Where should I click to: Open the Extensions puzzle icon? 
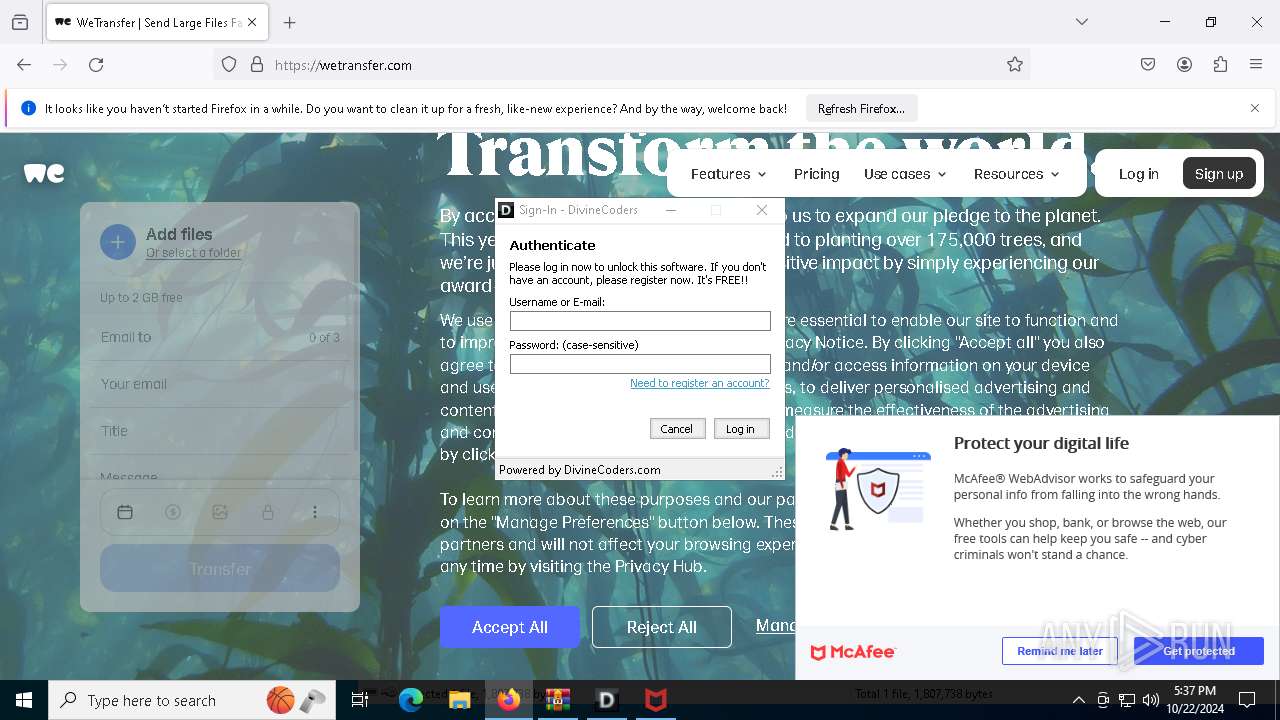[1220, 65]
